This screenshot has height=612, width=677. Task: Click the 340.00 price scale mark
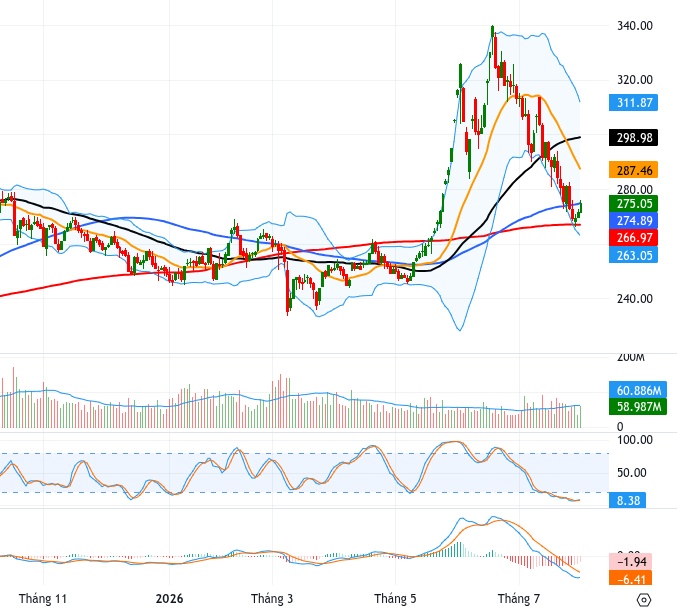pyautogui.click(x=634, y=26)
